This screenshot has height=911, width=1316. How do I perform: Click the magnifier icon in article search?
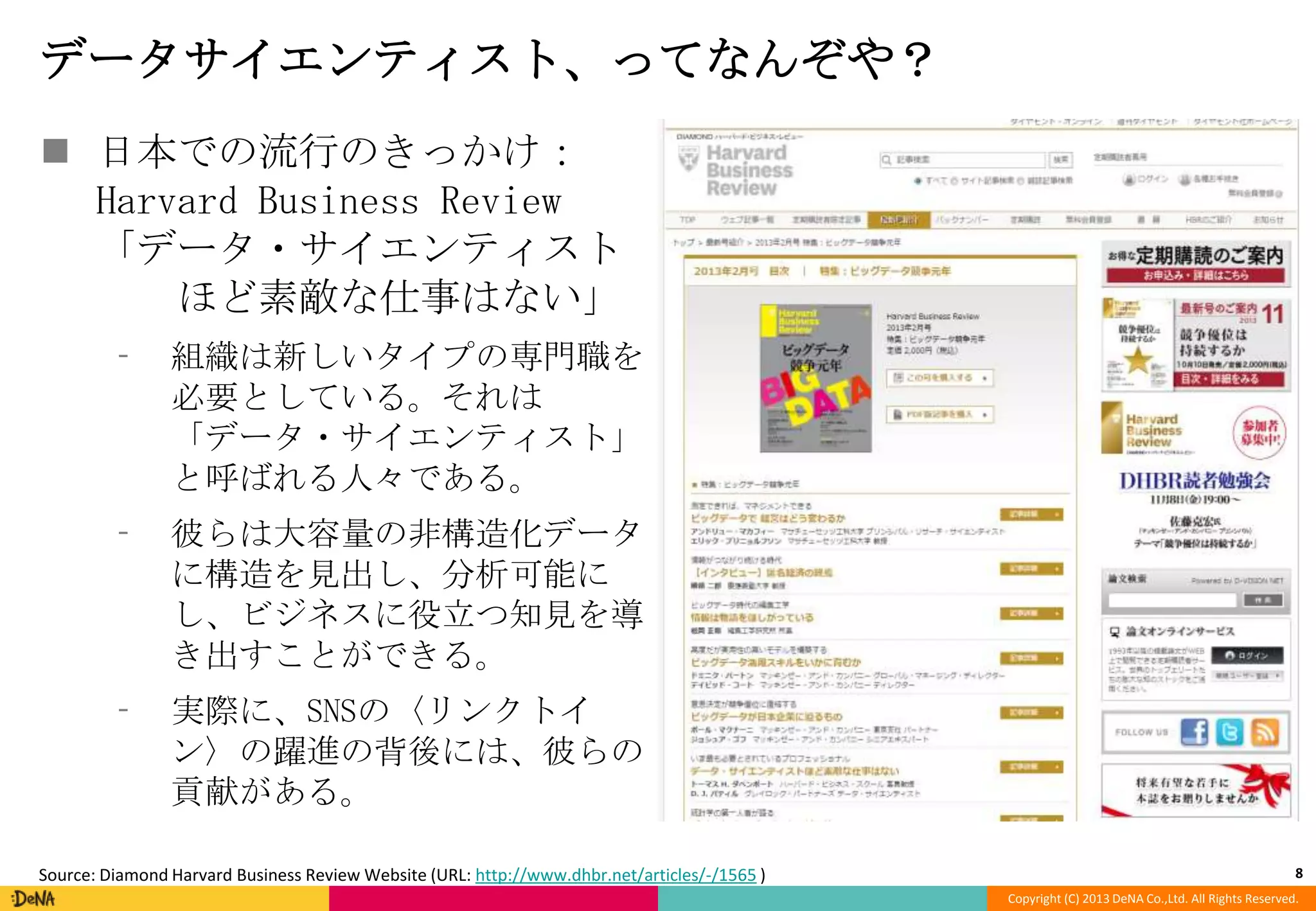[x=887, y=159]
